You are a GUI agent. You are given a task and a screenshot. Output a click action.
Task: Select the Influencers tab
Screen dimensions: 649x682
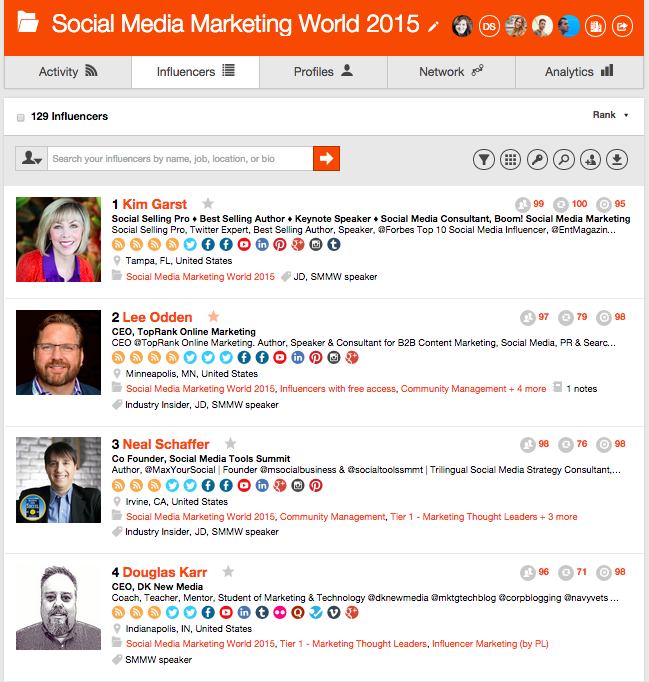(x=195, y=72)
